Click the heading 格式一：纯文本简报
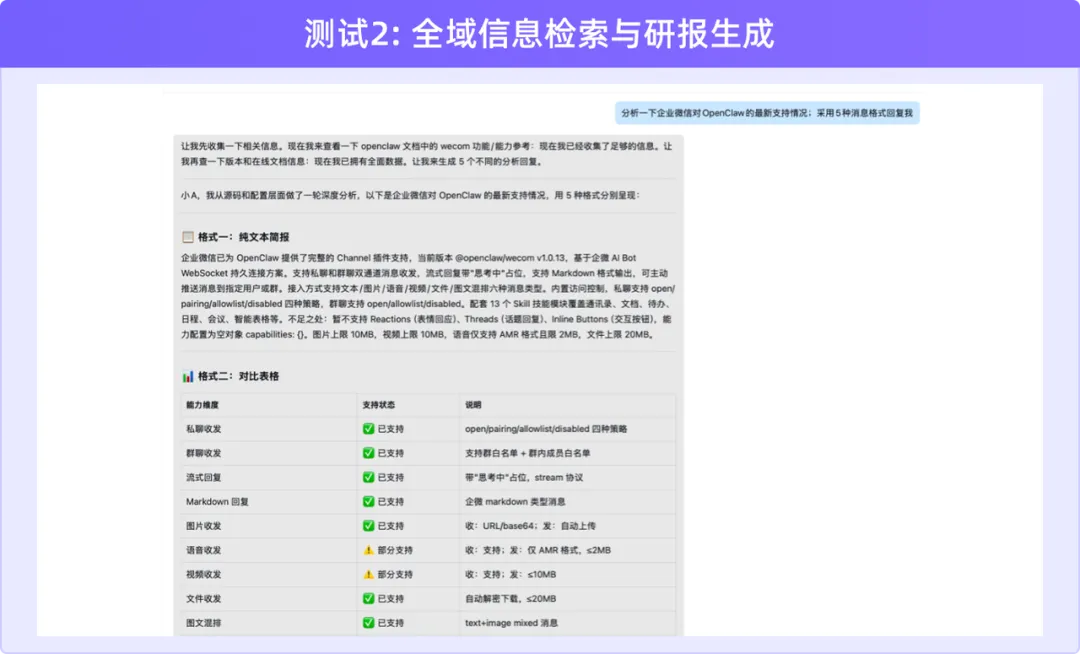The height and width of the screenshot is (654, 1080). point(244,237)
